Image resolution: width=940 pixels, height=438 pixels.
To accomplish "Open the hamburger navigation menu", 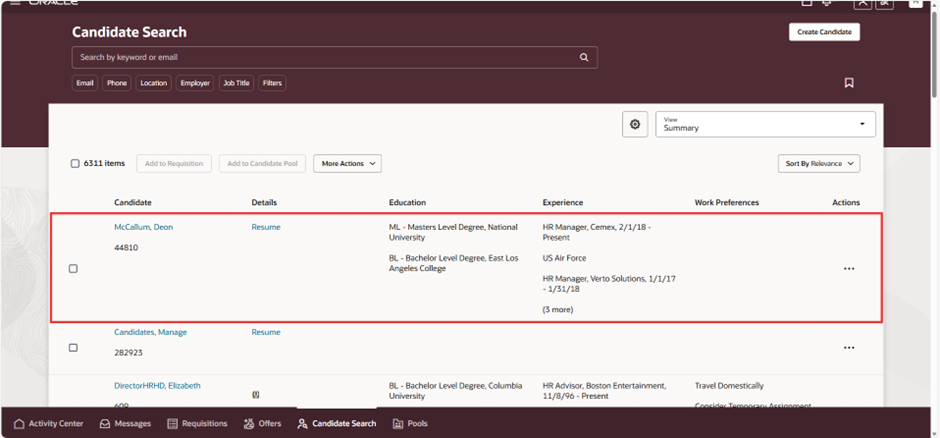I will (x=15, y=2).
